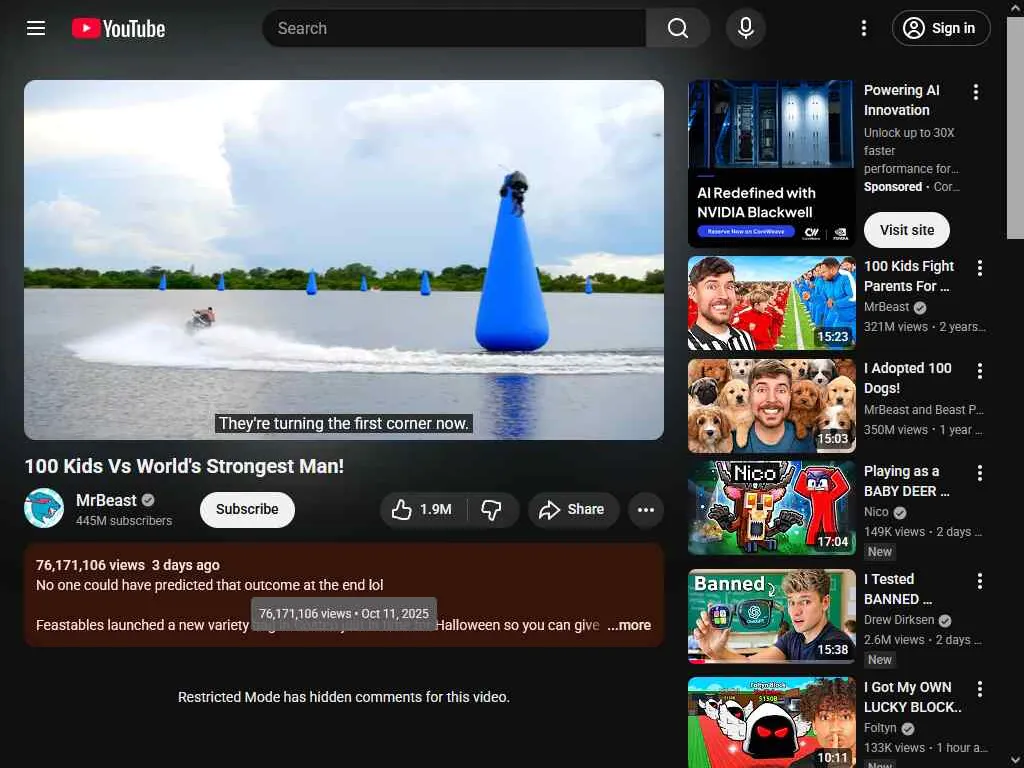Click the New badge under Playing as a BABY DEER
Screen dimensions: 1024x768
coord(880,552)
